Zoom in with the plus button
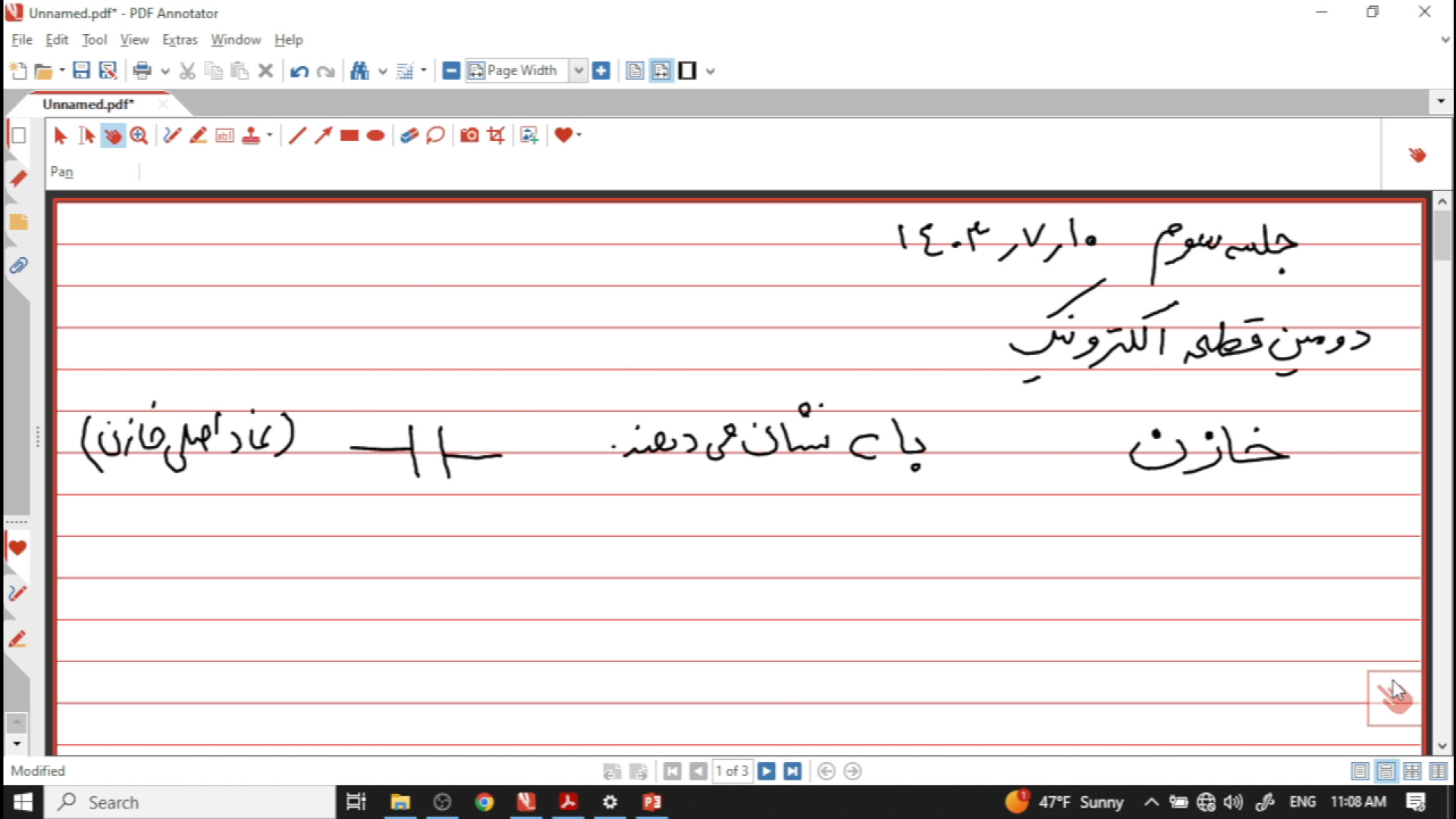The height and width of the screenshot is (819, 1456). (x=601, y=71)
